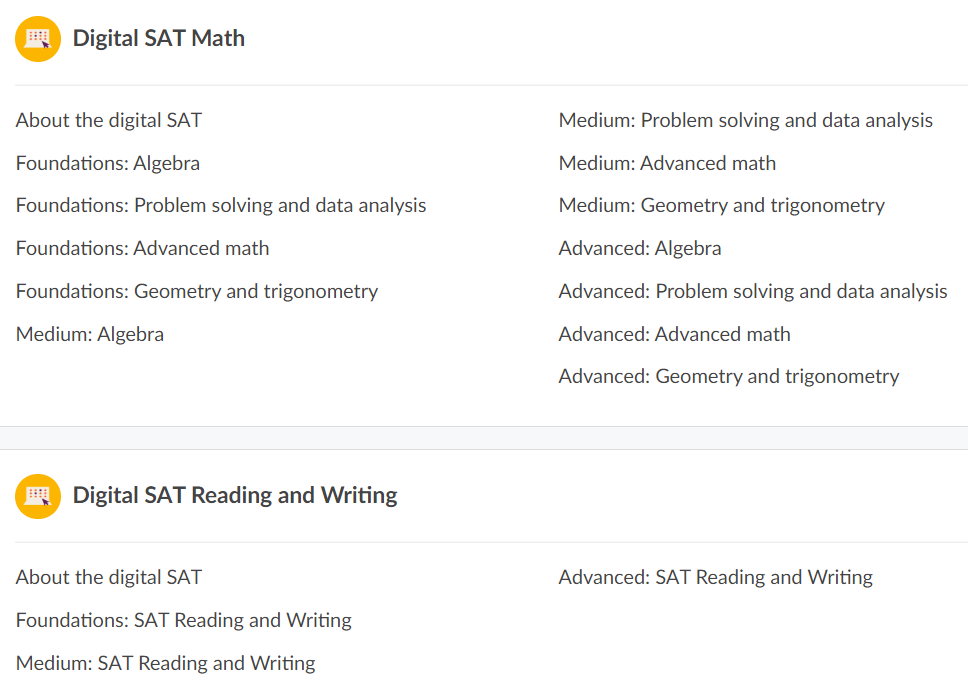This screenshot has height=694, width=968.
Task: Open Foundations: Advanced math unit
Action: click(142, 249)
